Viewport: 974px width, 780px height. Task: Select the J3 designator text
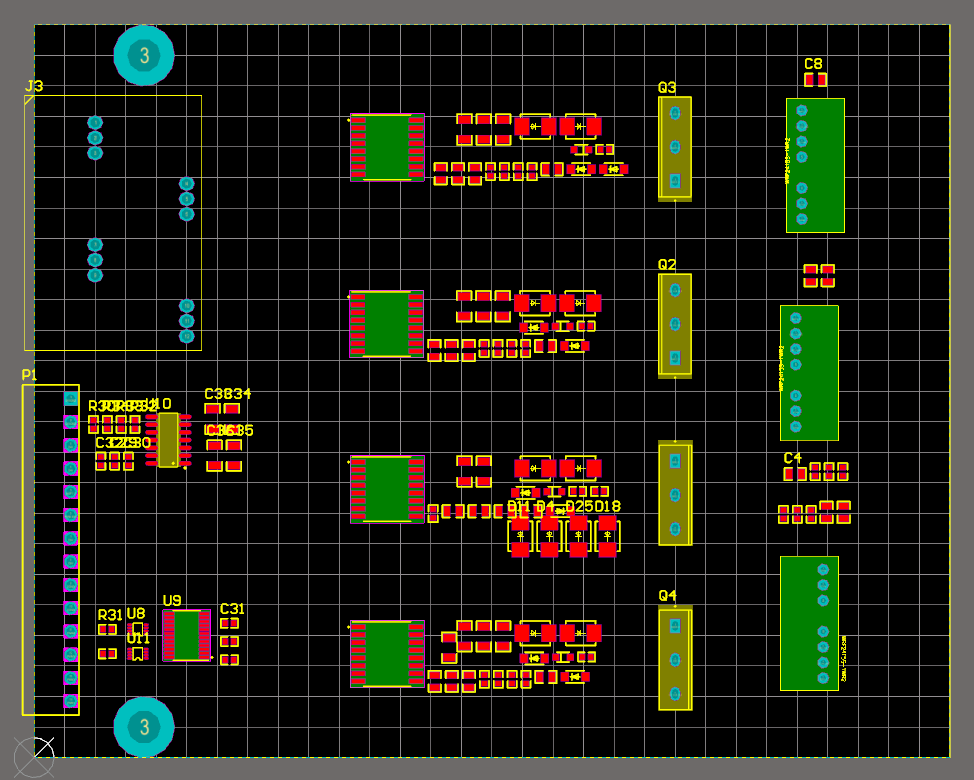click(34, 86)
